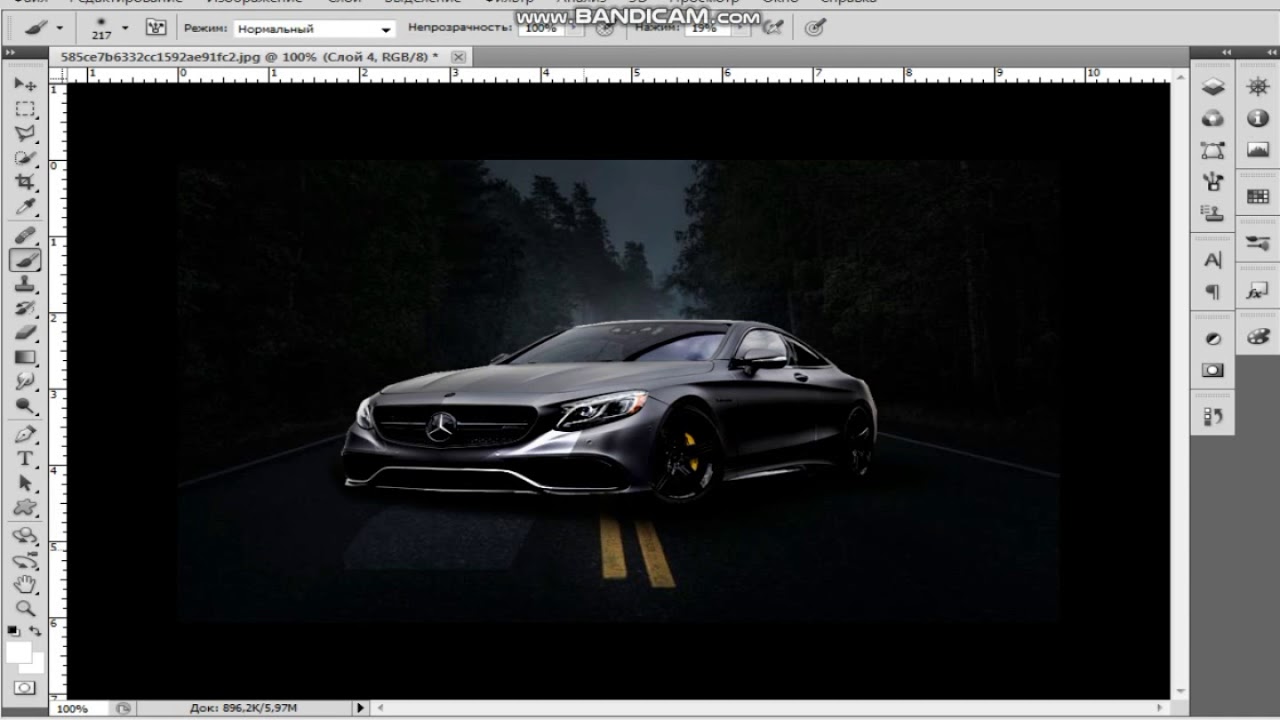Viewport: 1280px width, 720px height.
Task: Open the Clone Source panel
Action: [1213, 213]
